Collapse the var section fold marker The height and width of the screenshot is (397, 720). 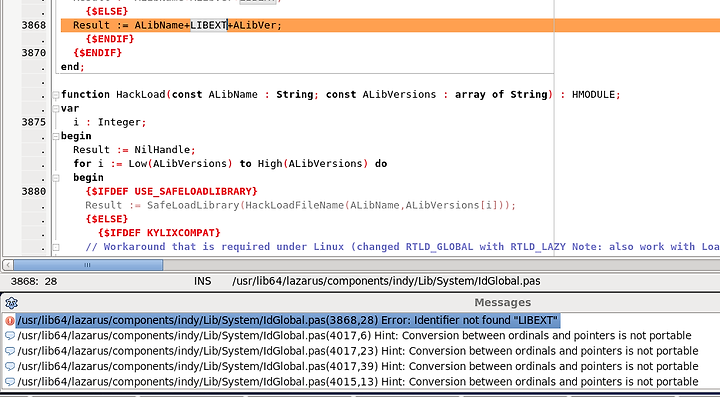click(x=56, y=108)
